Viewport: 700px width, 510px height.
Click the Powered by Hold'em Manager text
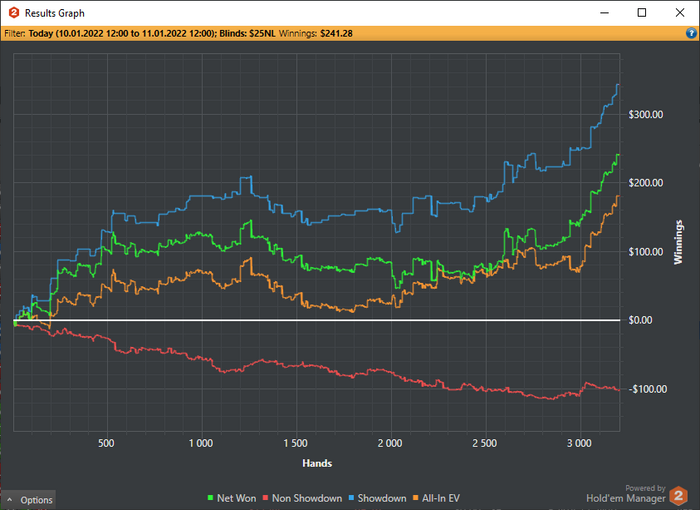[x=626, y=494]
